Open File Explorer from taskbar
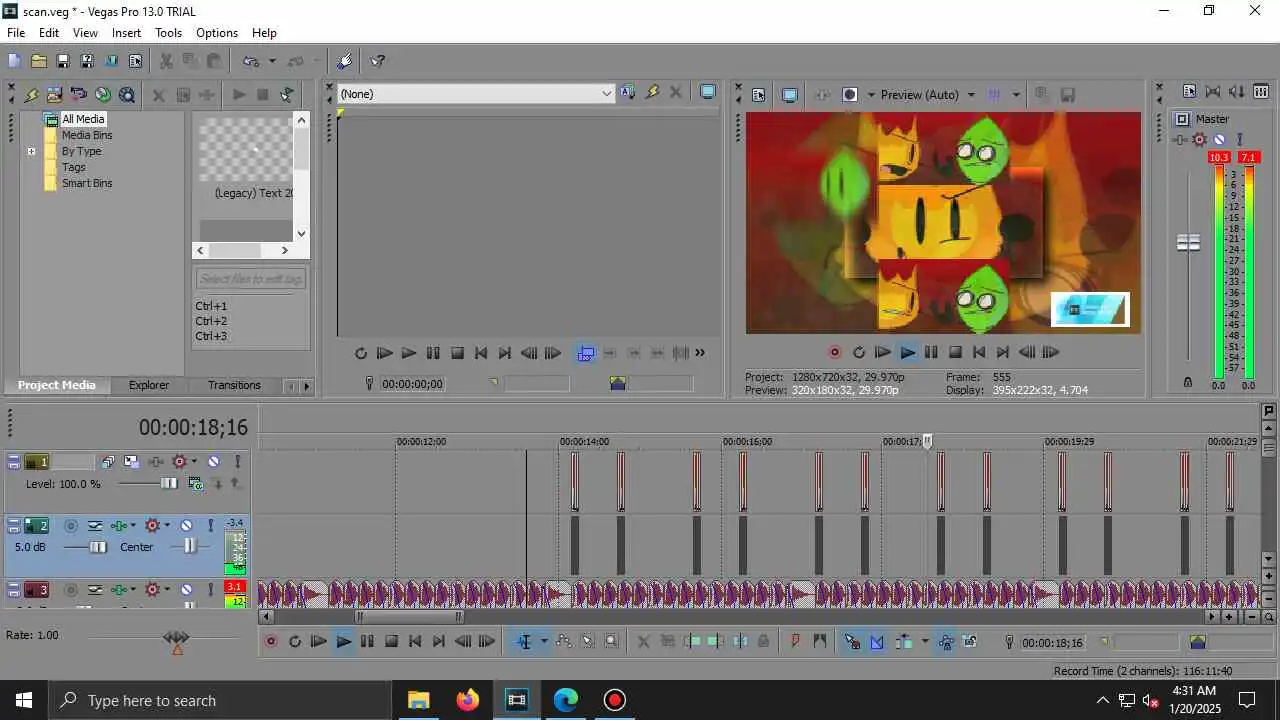The image size is (1280, 720). coord(418,700)
